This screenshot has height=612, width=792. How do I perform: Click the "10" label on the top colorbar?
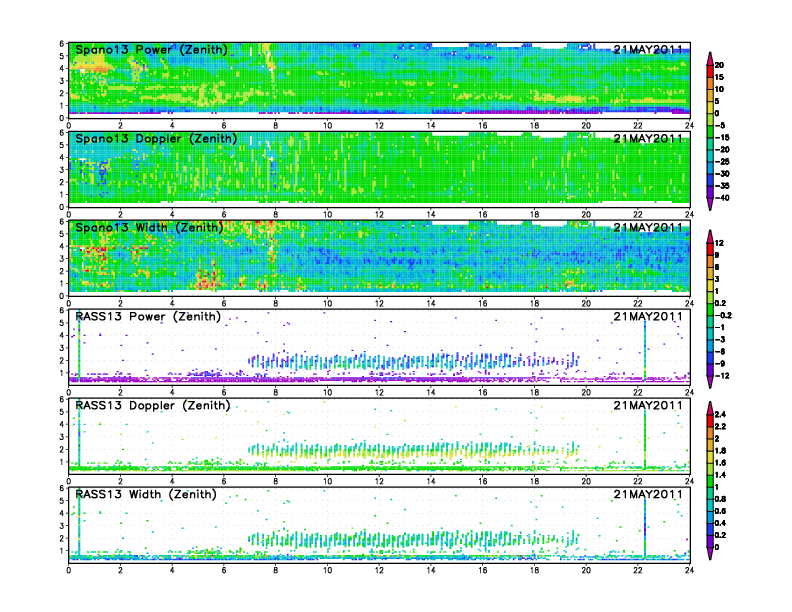click(x=719, y=89)
